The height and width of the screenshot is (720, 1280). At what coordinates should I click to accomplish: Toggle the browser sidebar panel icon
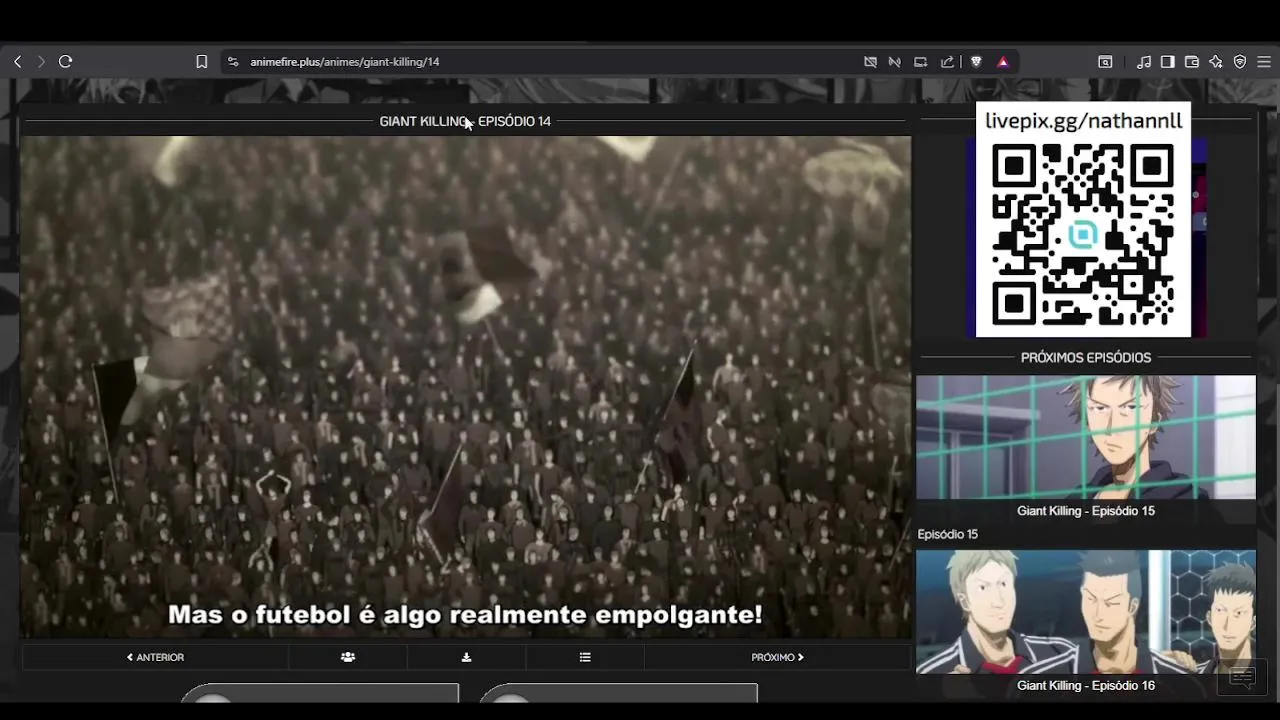click(1167, 62)
